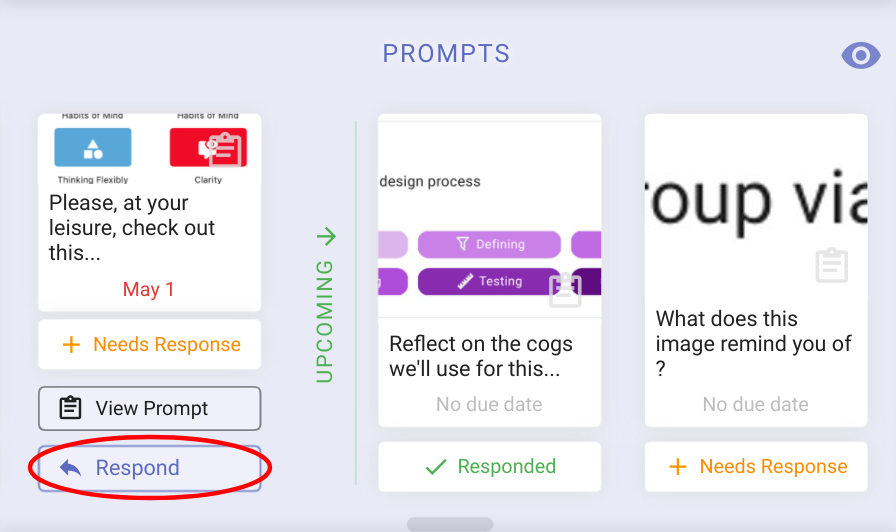The height and width of the screenshot is (532, 896).
Task: Click the green Responded checkmark
Action: pos(436,467)
